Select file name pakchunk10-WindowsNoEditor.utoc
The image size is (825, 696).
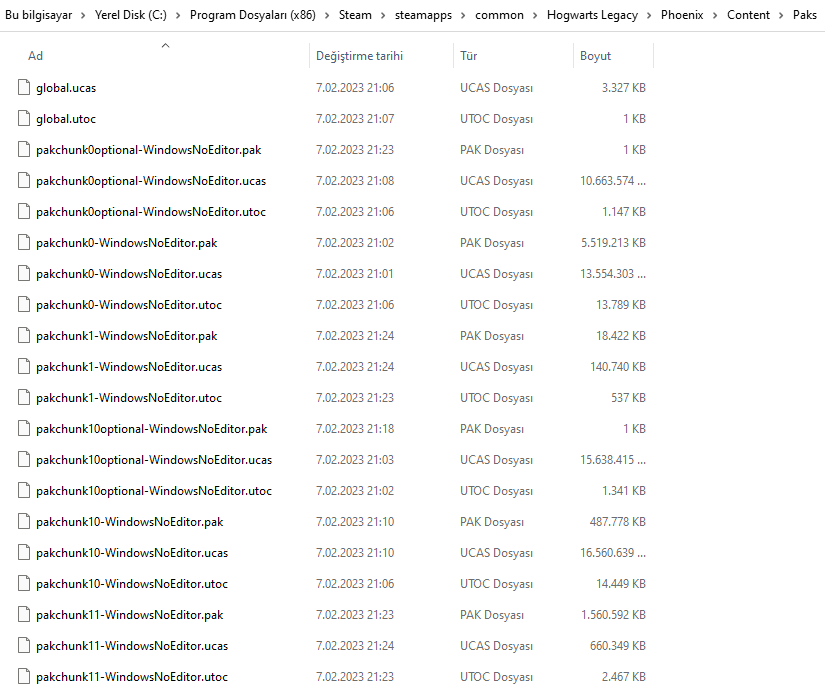[132, 584]
